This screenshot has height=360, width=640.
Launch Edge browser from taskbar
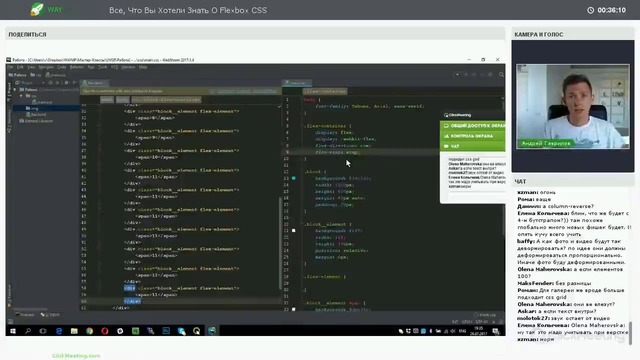[59, 331]
